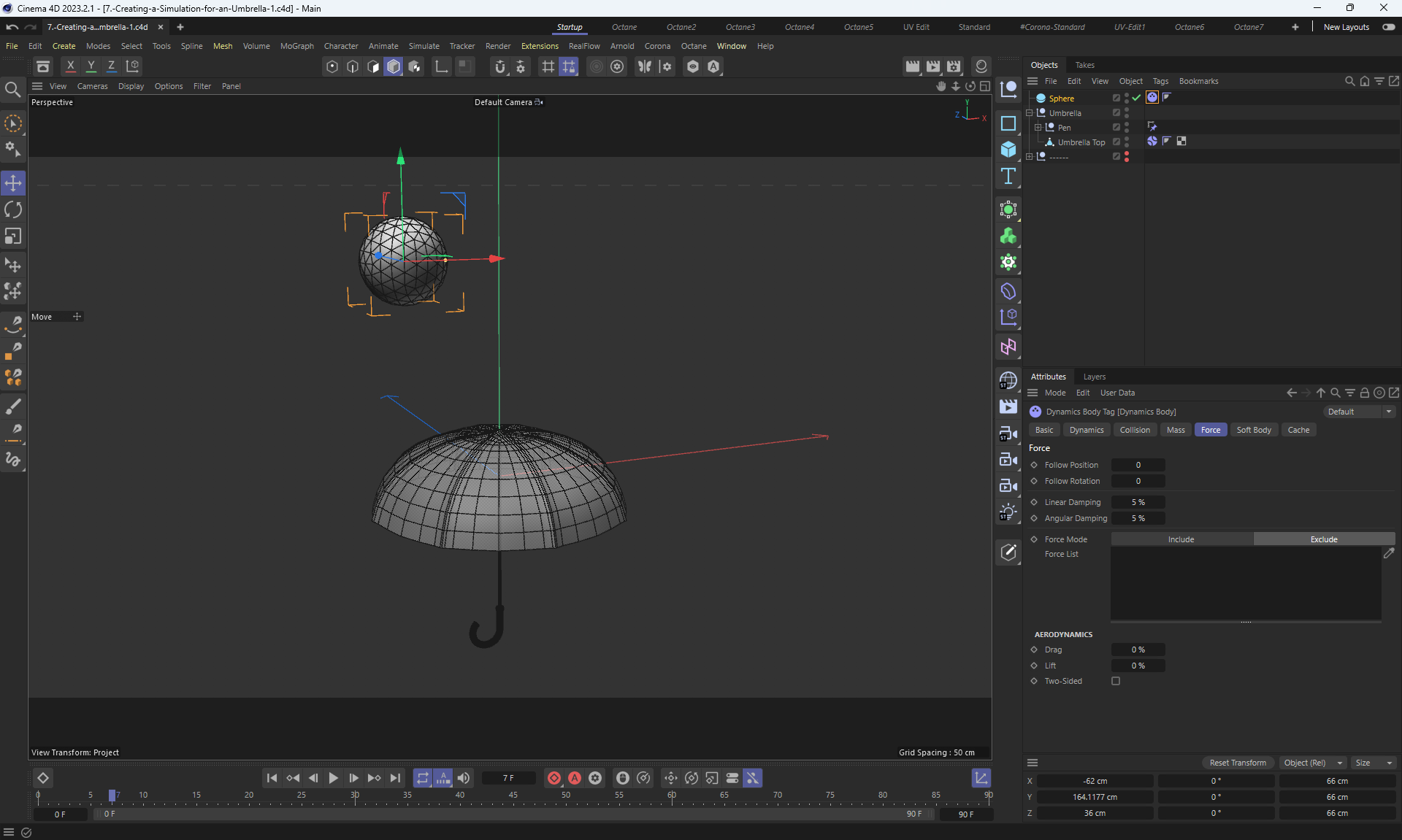Enable the Two-Sided checkbox

(1116, 681)
